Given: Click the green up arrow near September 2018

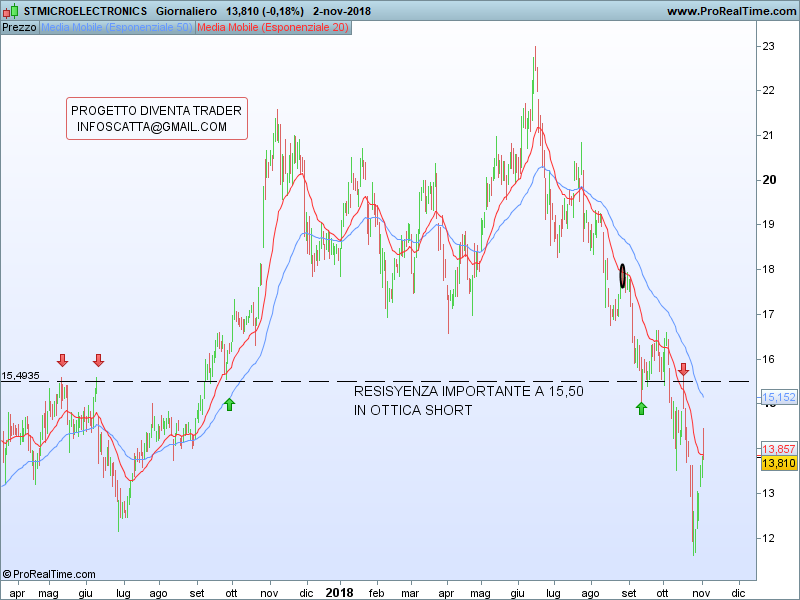Looking at the screenshot, I should click(641, 407).
